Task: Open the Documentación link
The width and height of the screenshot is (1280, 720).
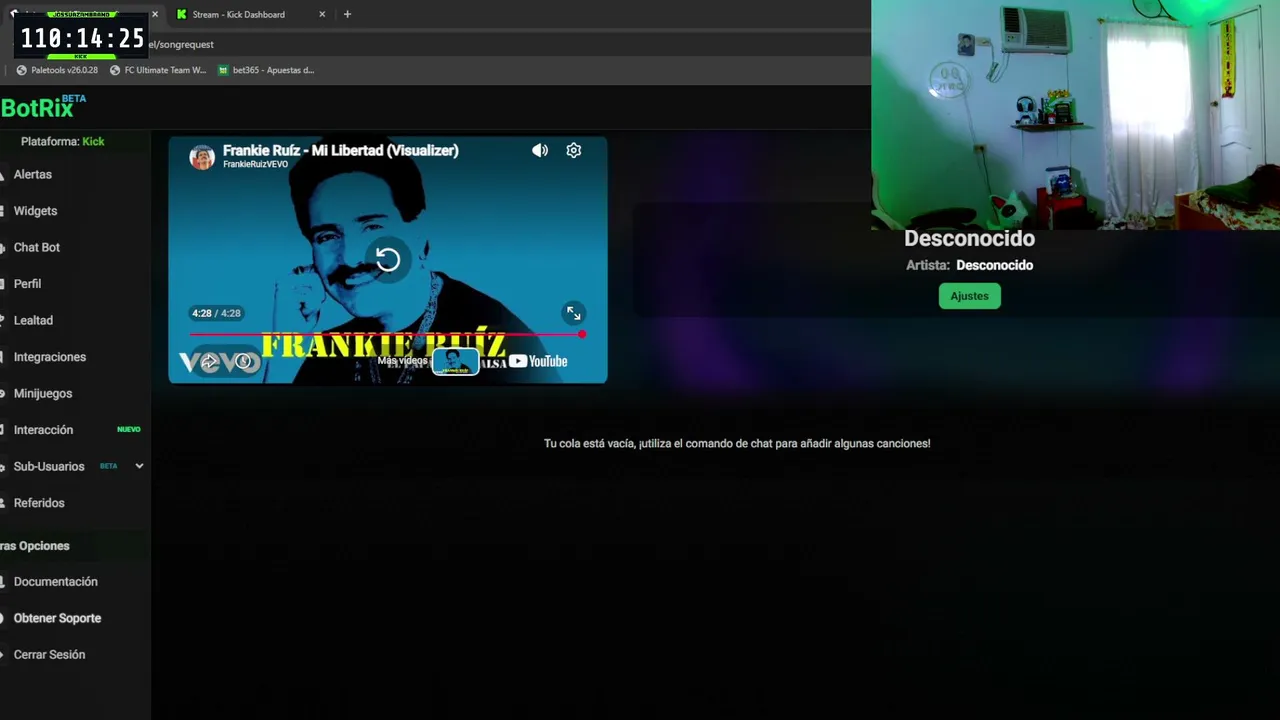Action: tap(56, 581)
